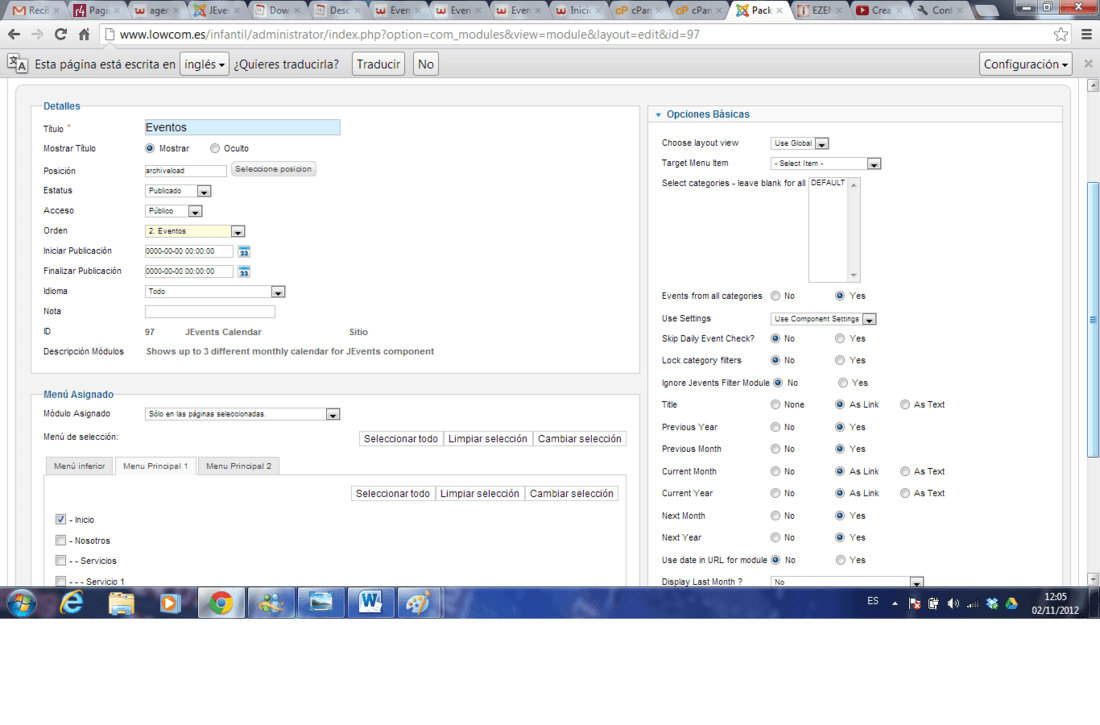Open Windows Media Player in taskbar
The image size is (1100, 725).
click(170, 603)
